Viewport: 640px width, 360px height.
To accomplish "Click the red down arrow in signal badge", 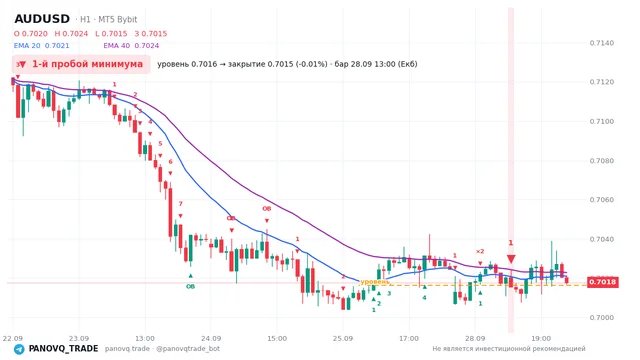I will pos(22,64).
